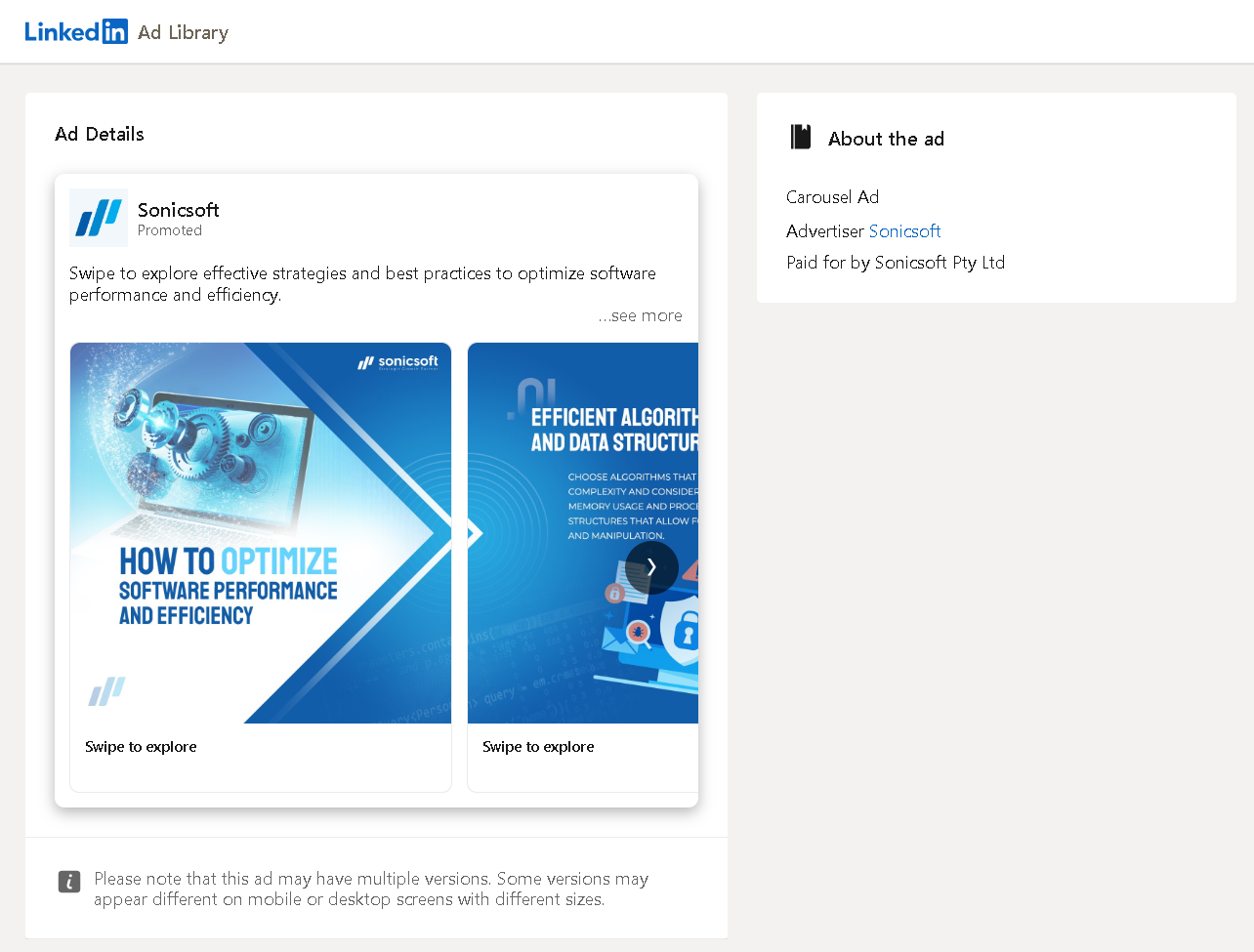The width and height of the screenshot is (1254, 952).
Task: Click 'Swipe to explore' under the second slide
Action: pyautogui.click(x=538, y=746)
